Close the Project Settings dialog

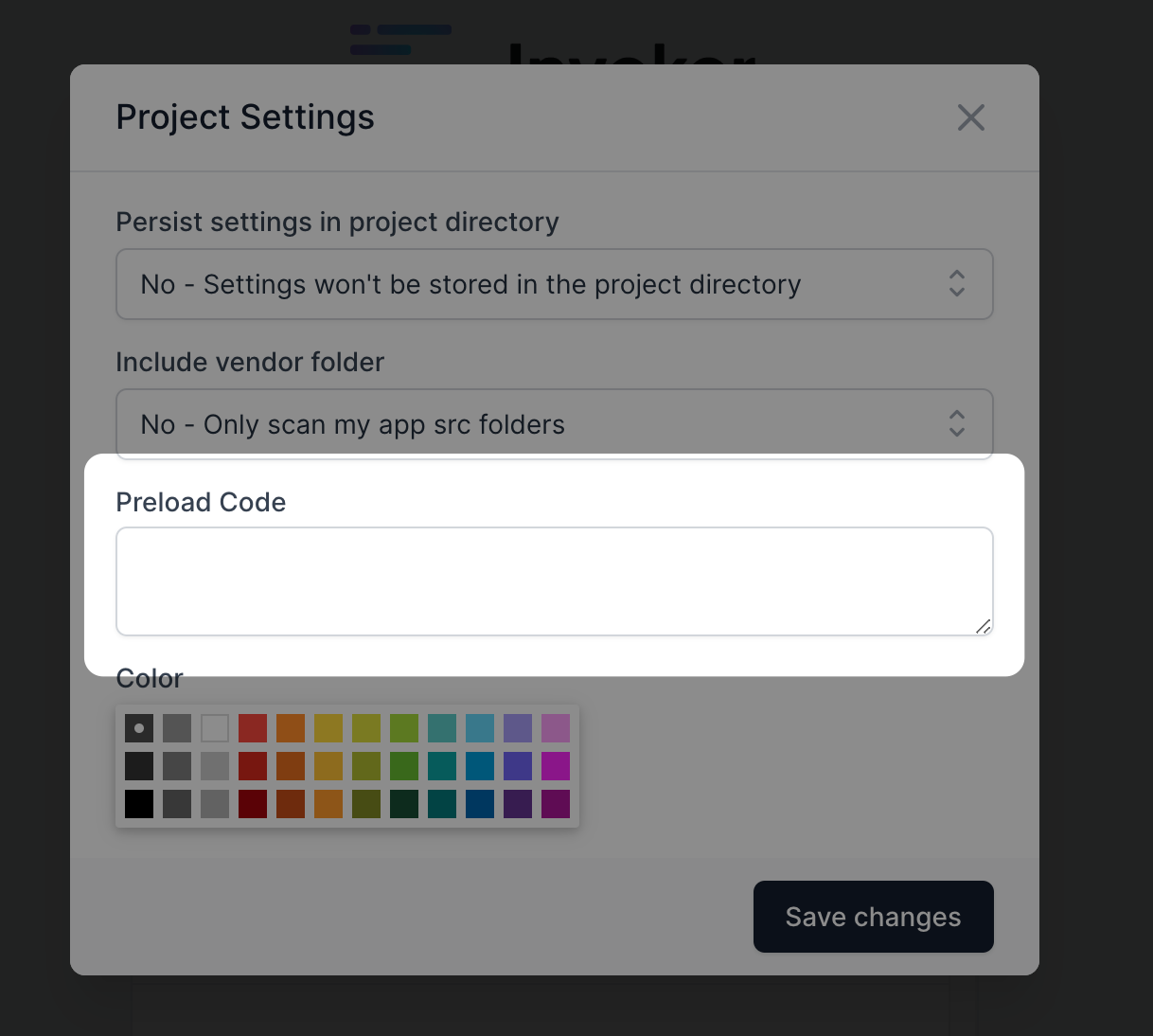click(970, 117)
